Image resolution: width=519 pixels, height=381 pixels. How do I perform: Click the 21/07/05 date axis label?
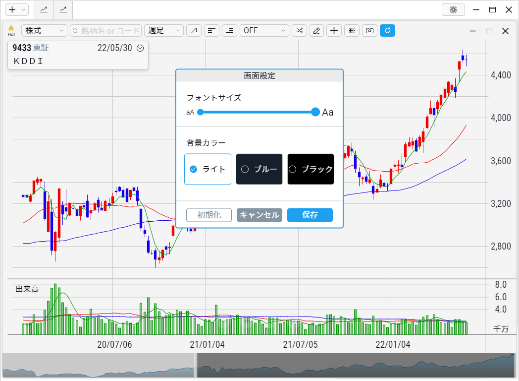tap(300, 344)
